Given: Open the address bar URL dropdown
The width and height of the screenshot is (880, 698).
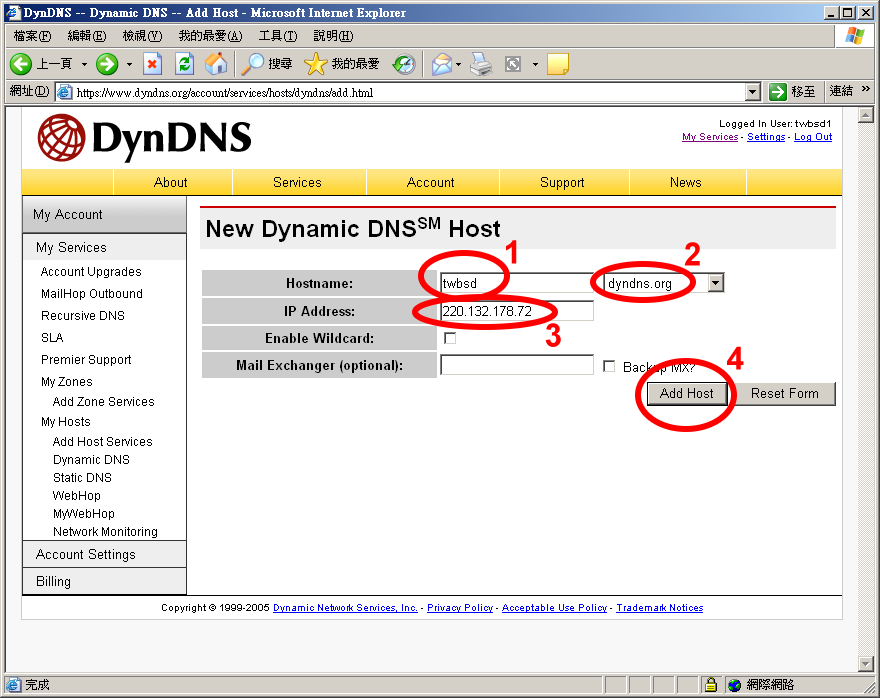Looking at the screenshot, I should click(753, 92).
